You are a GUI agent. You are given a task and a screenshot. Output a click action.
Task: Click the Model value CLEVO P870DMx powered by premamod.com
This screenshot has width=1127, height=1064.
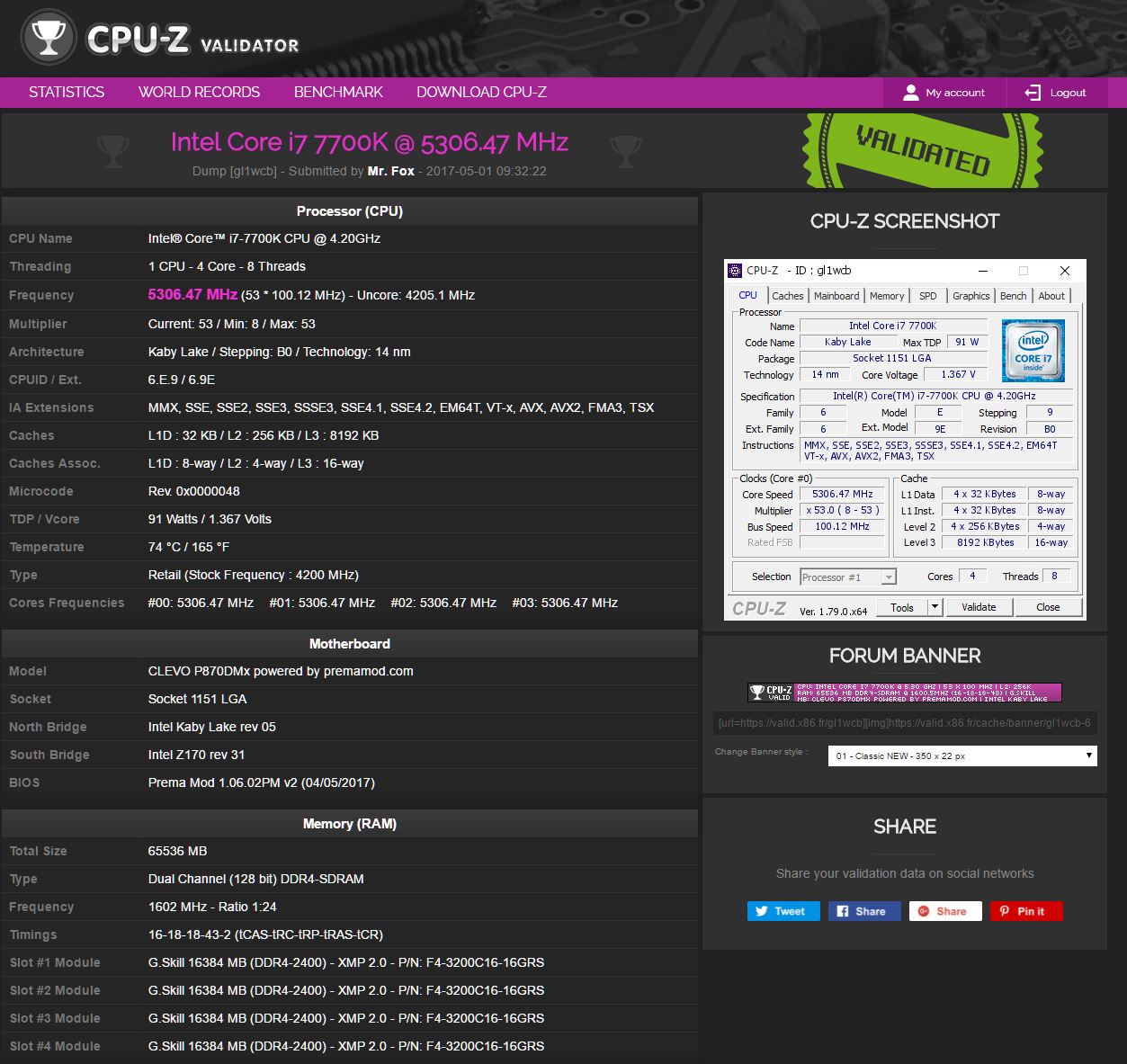click(x=281, y=671)
